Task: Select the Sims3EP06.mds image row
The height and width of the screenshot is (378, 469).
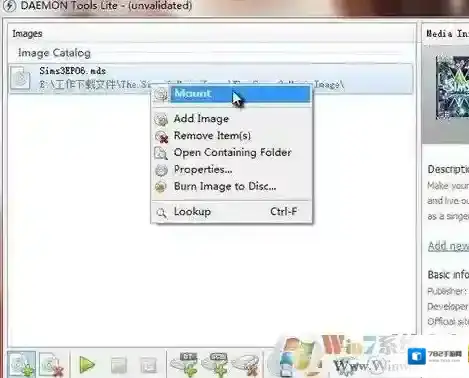Action: click(x=211, y=79)
